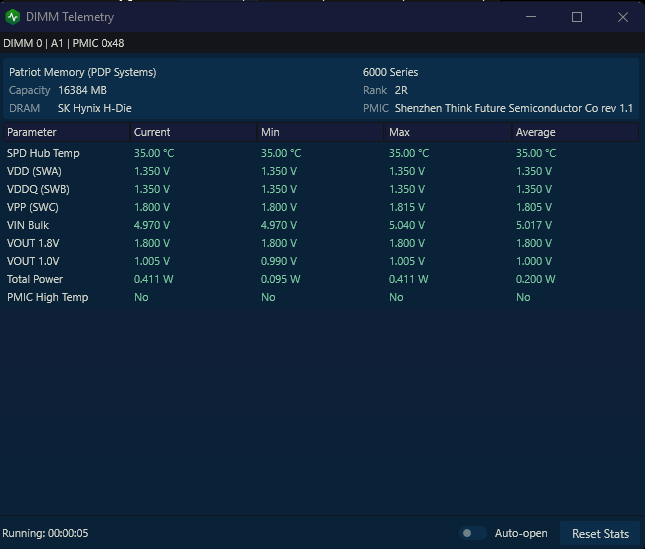The width and height of the screenshot is (645, 549).
Task: Click the DIMM 0 | A1 | PMIC 0x48 header
Action: pos(64,43)
